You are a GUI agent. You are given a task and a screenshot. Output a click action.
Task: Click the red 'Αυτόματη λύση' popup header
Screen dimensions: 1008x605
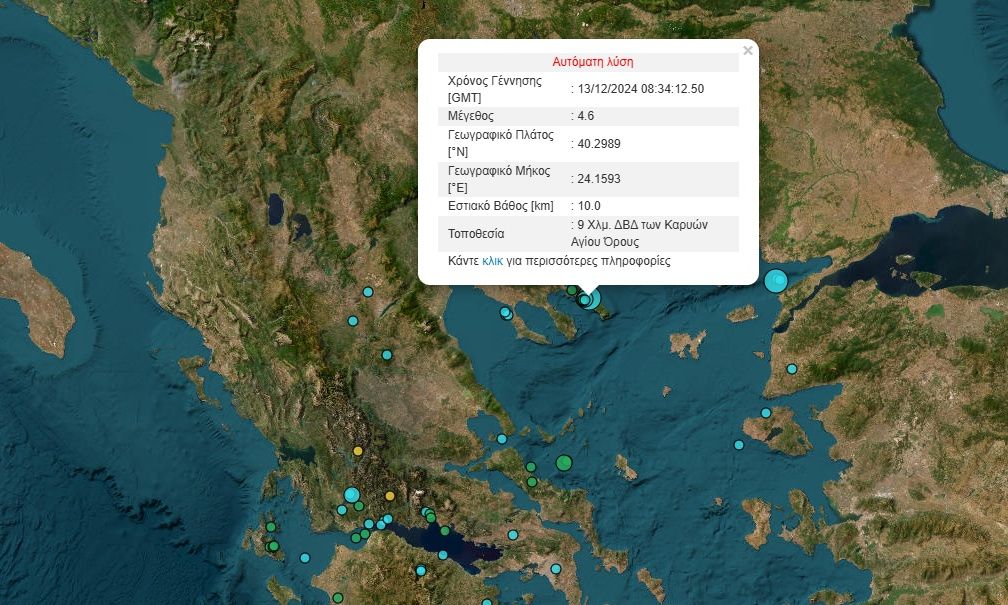[x=593, y=62]
